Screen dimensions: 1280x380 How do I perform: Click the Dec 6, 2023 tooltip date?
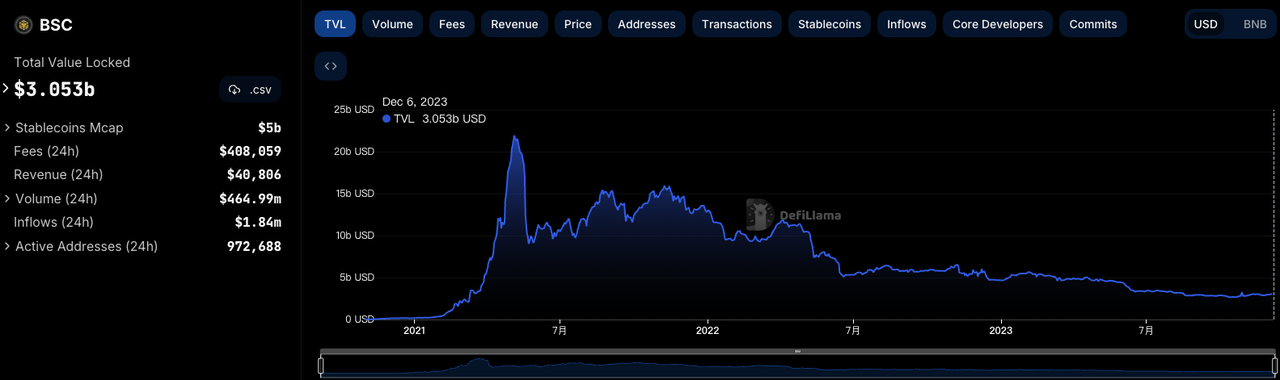click(x=415, y=102)
